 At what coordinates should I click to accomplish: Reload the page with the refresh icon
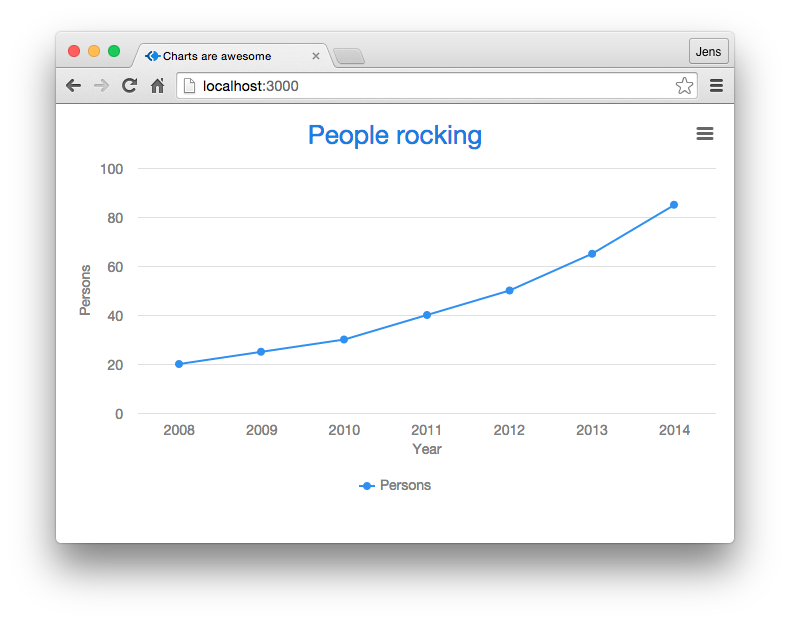(x=129, y=86)
